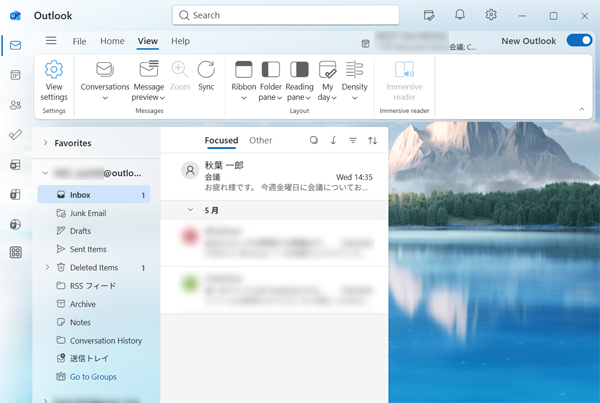Launch Word from the left app rail
The height and width of the screenshot is (403, 600).
coord(15,165)
